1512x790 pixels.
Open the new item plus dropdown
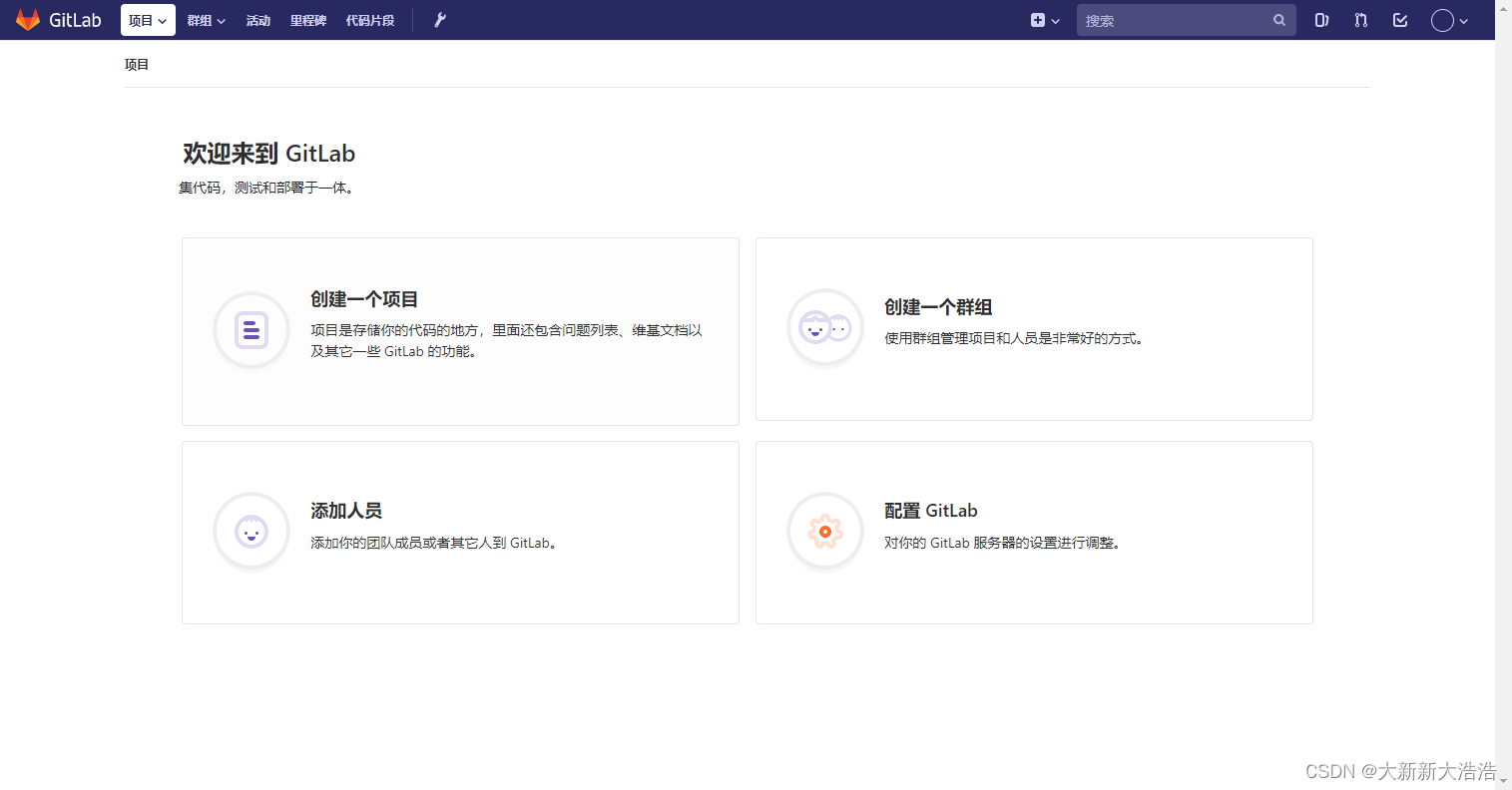click(1045, 20)
